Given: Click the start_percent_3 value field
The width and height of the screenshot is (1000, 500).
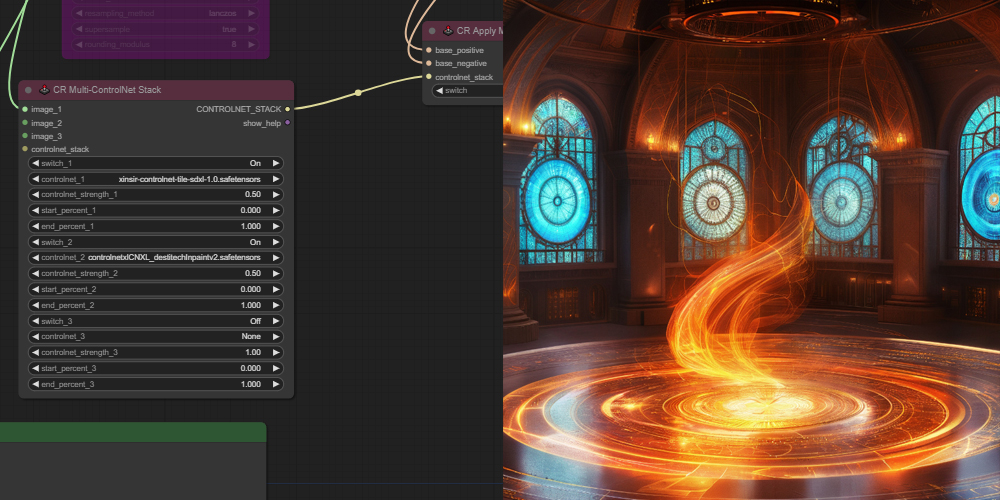Looking at the screenshot, I should (x=156, y=369).
